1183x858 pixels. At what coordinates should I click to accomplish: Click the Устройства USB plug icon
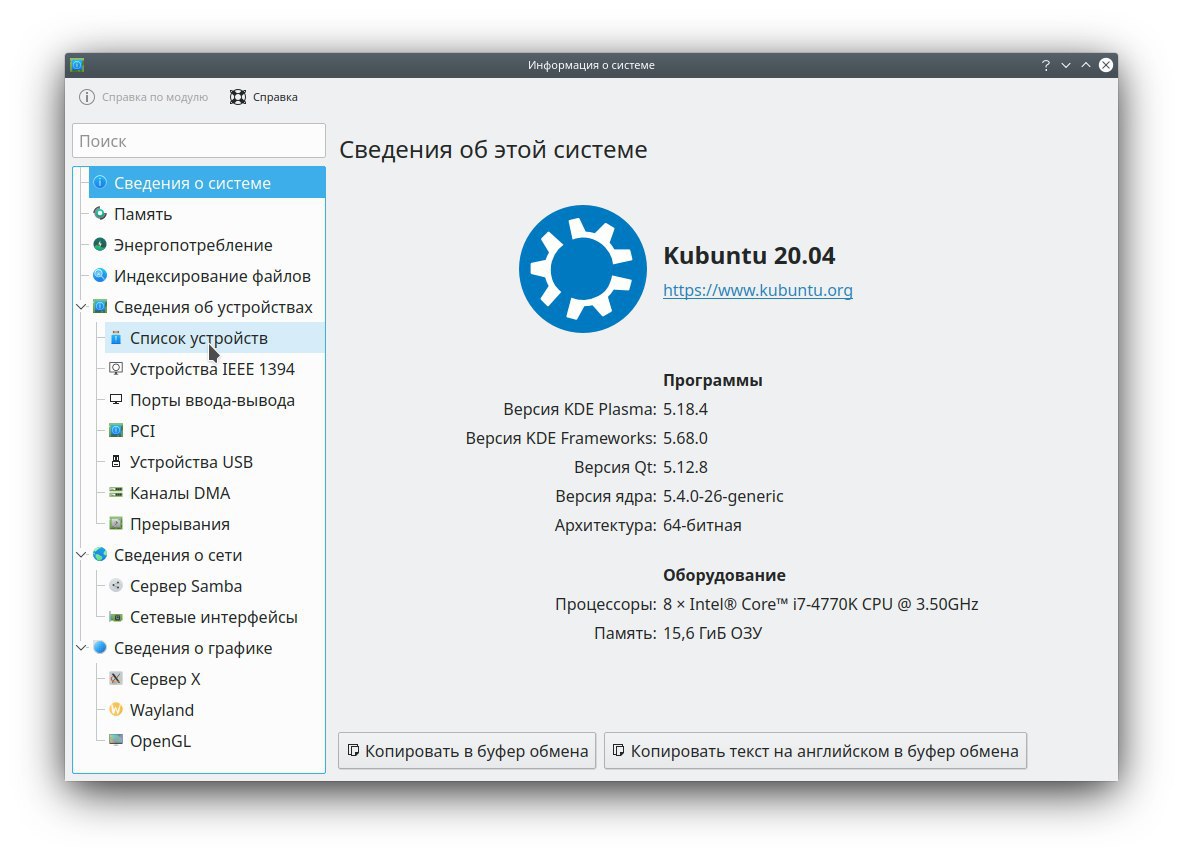pyautogui.click(x=115, y=462)
